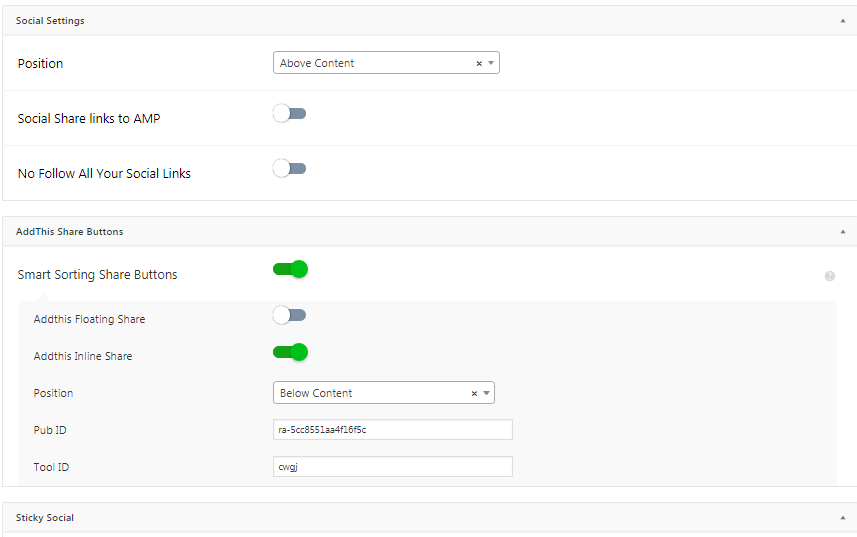Click the help question mark icon
This screenshot has width=857, height=537.
point(830,276)
